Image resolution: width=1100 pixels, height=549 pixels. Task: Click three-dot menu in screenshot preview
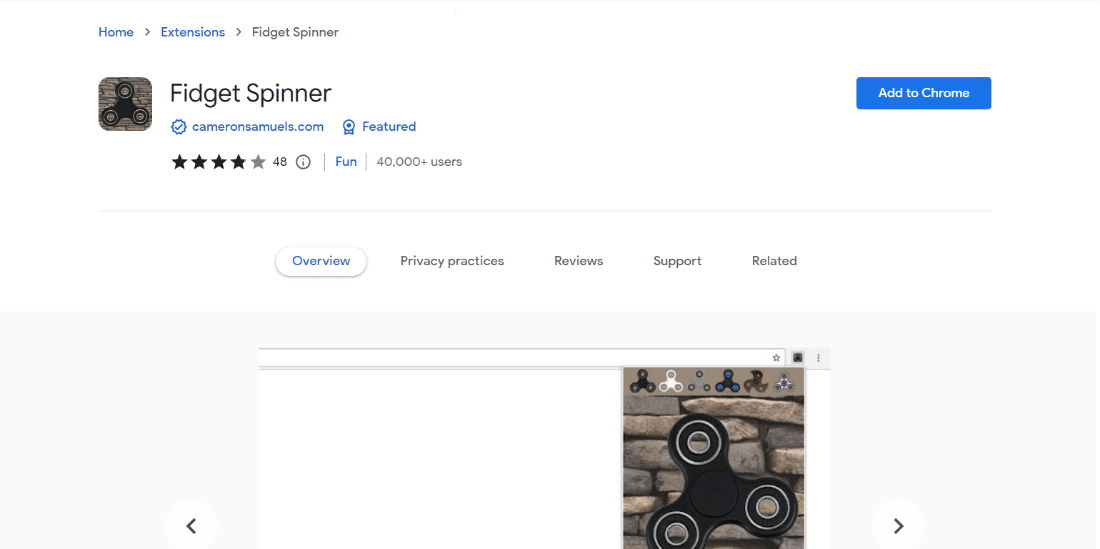(x=818, y=358)
